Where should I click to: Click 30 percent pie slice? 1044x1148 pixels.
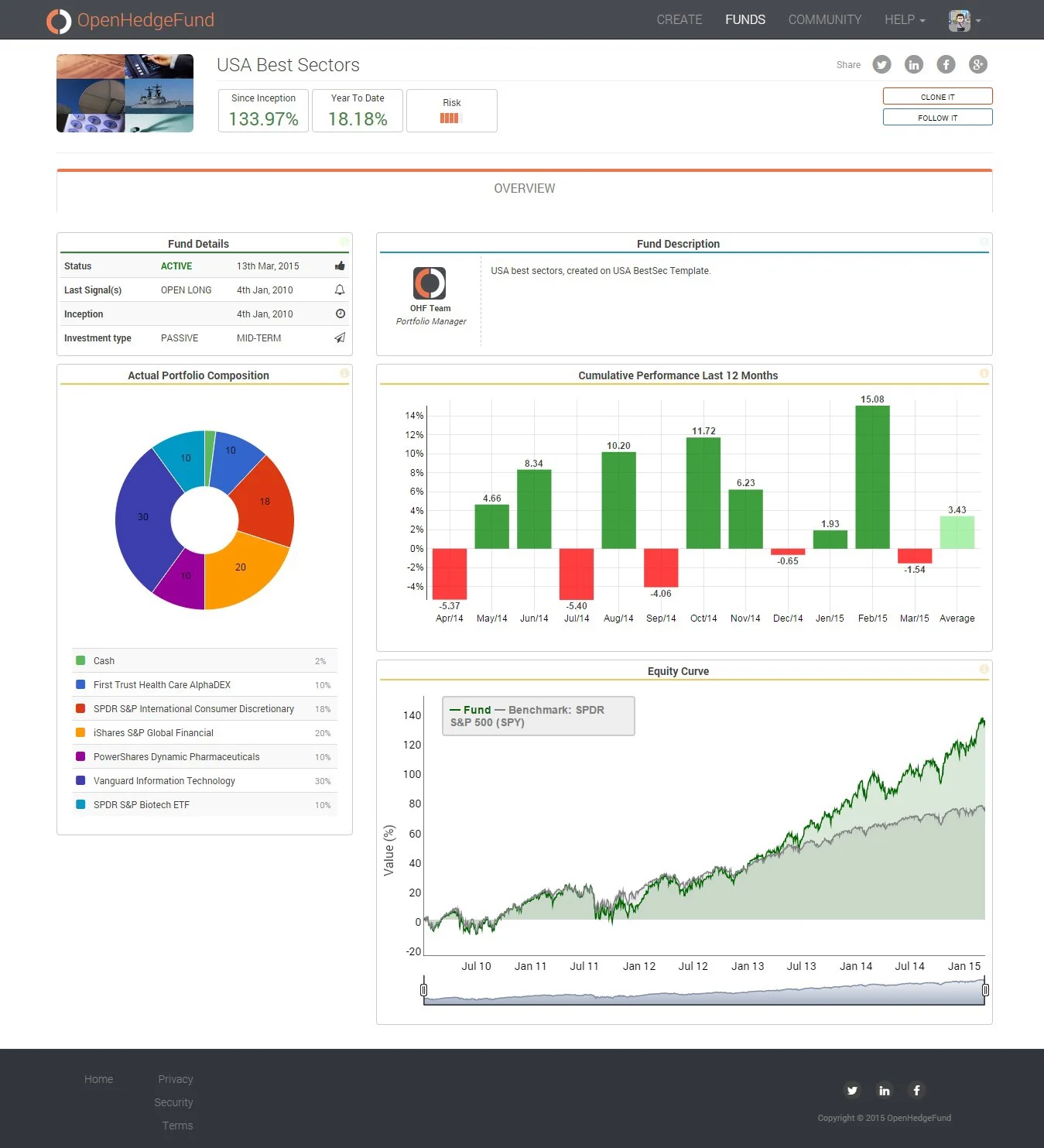point(143,517)
